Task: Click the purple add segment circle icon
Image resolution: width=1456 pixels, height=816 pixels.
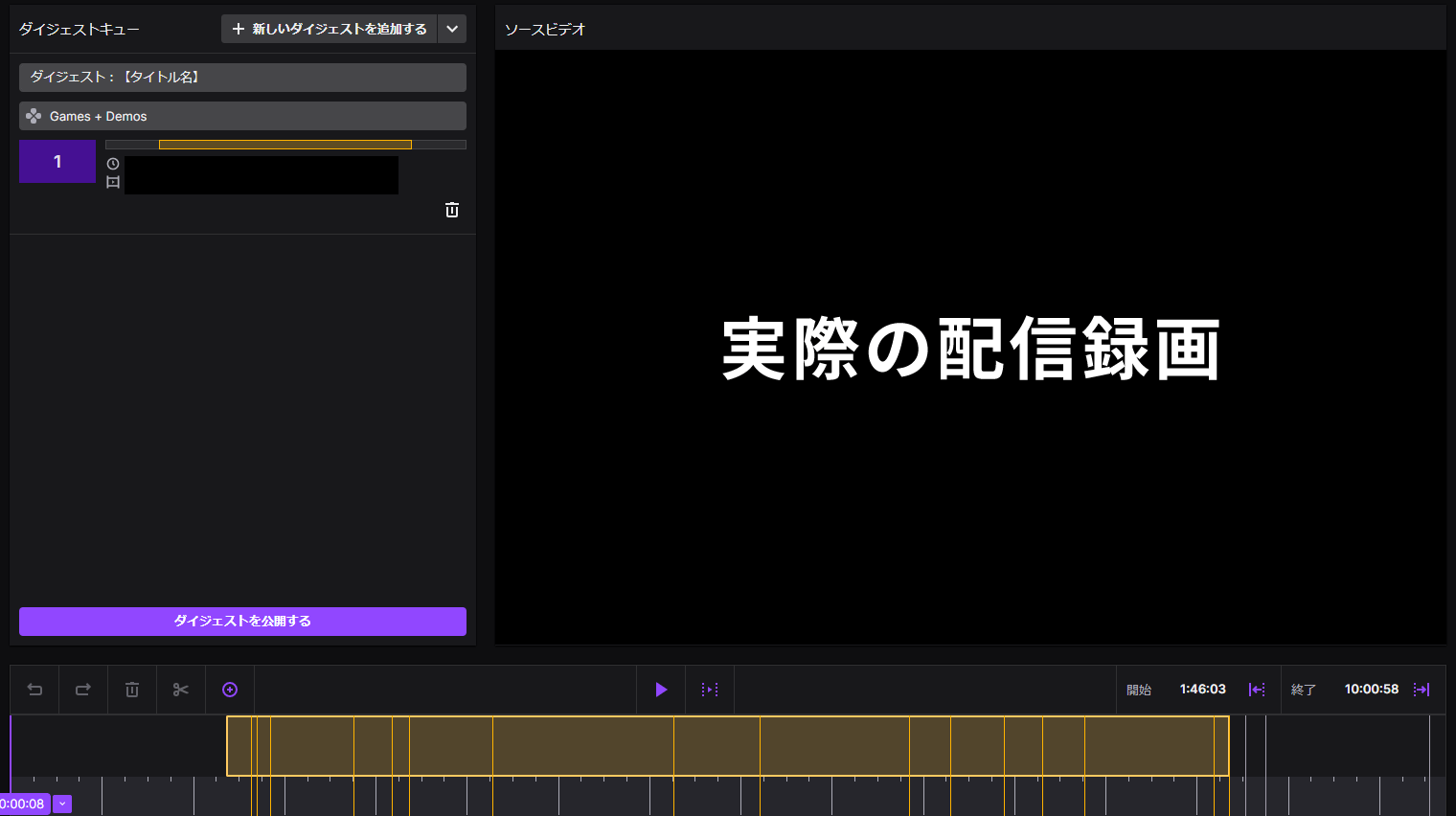Action: point(230,690)
